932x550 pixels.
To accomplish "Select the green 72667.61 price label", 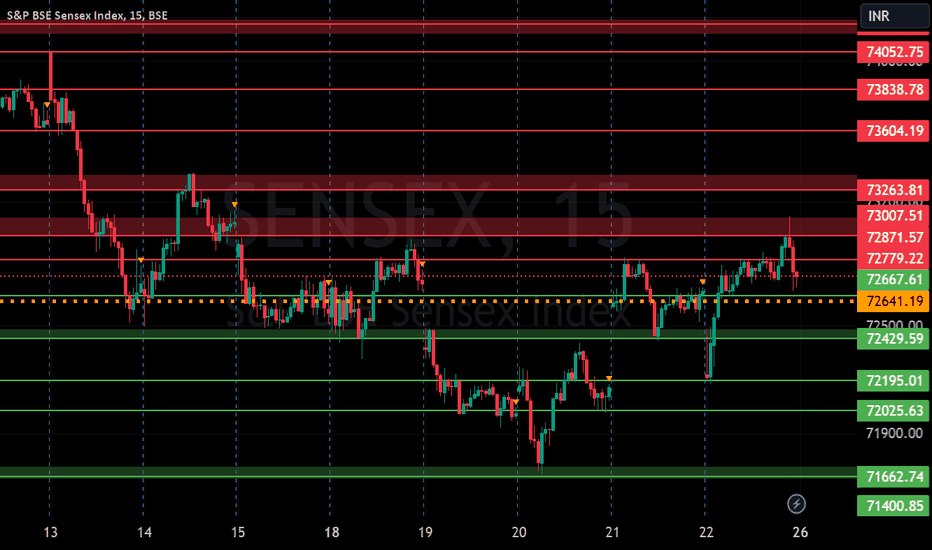I will (x=893, y=279).
